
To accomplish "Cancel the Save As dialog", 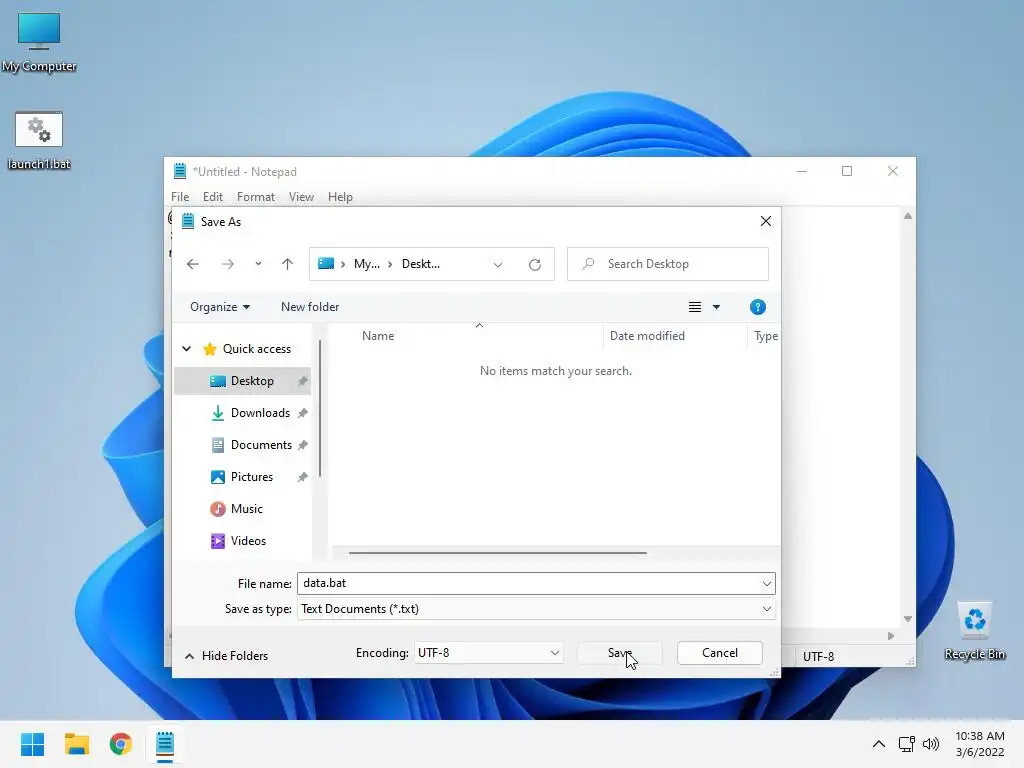I will click(x=720, y=653).
